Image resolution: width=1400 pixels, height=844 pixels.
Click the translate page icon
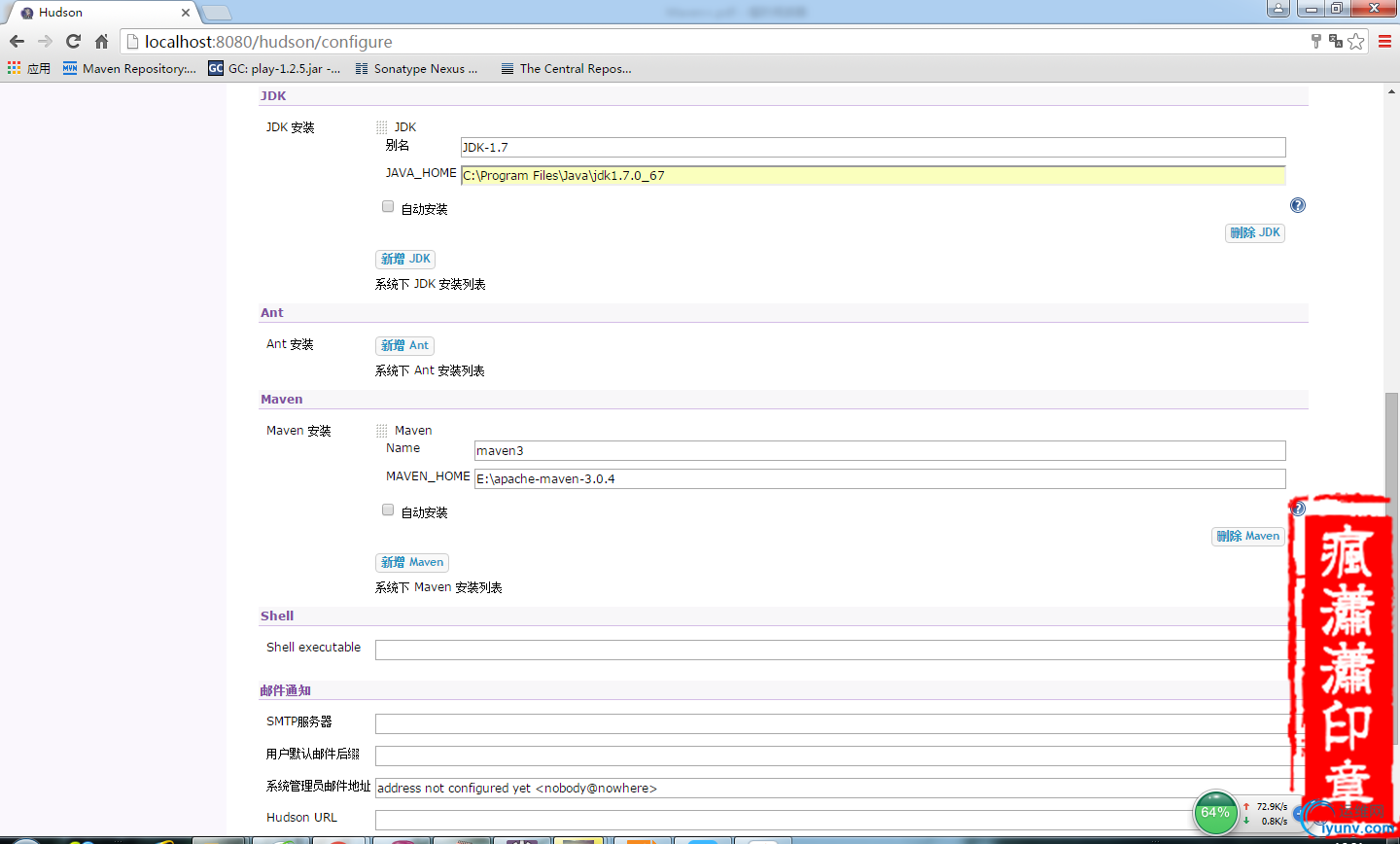[x=1336, y=41]
